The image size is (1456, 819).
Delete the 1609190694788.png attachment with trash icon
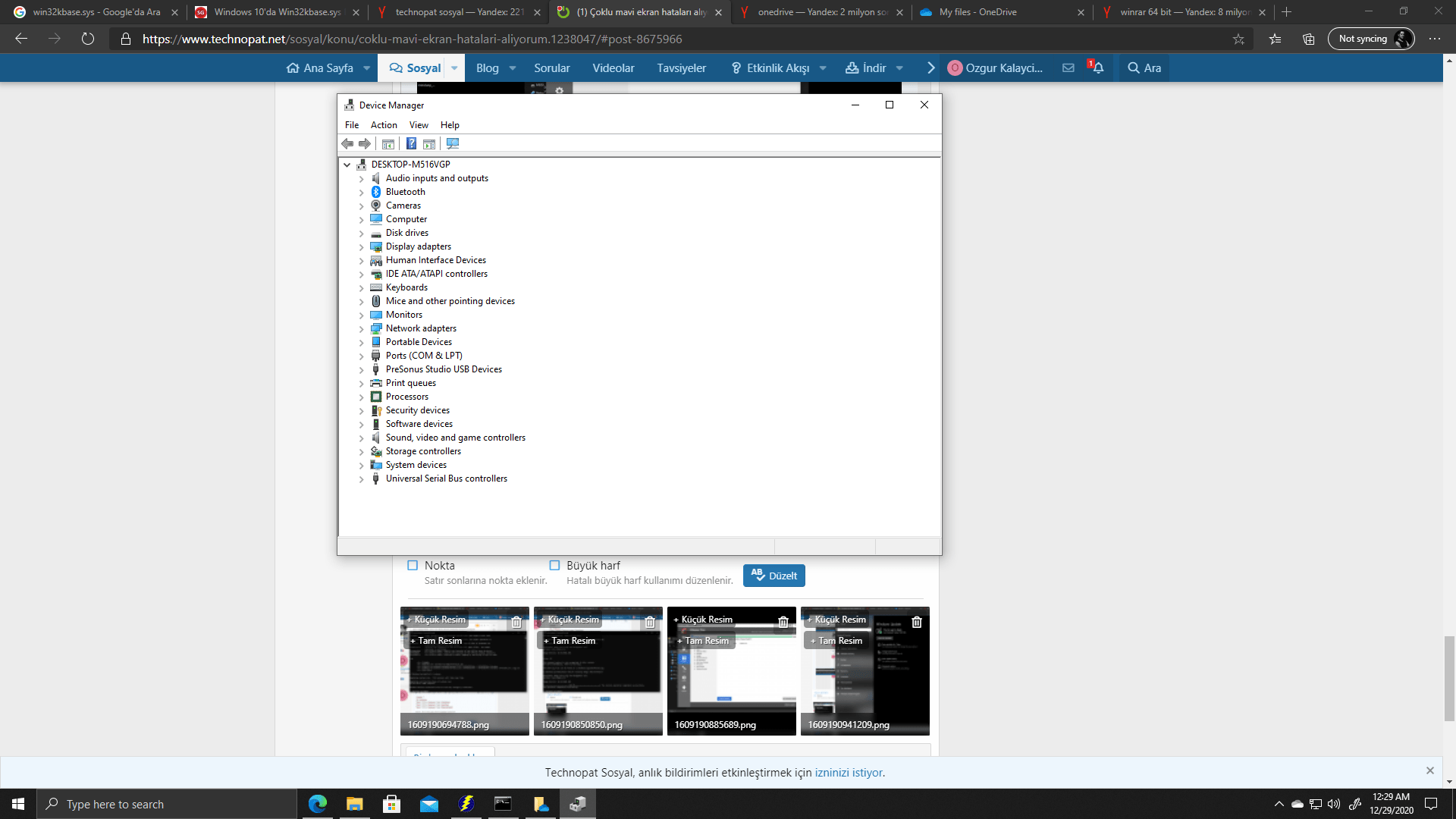(x=516, y=622)
